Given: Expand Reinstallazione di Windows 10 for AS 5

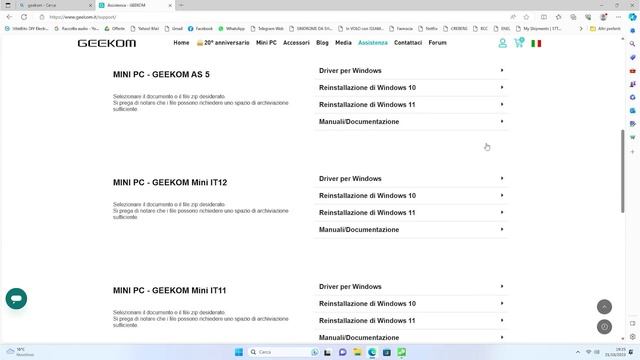Looking at the screenshot, I should coord(411,88).
